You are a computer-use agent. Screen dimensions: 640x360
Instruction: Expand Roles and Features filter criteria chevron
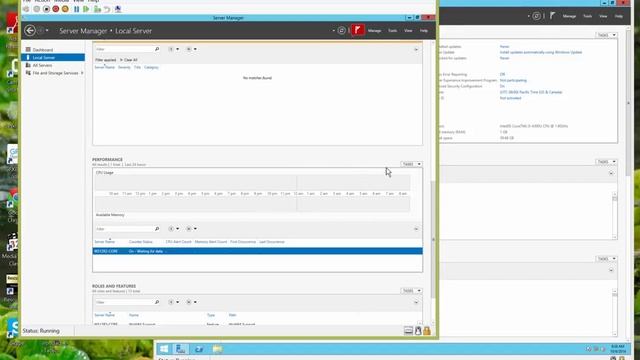tap(416, 302)
